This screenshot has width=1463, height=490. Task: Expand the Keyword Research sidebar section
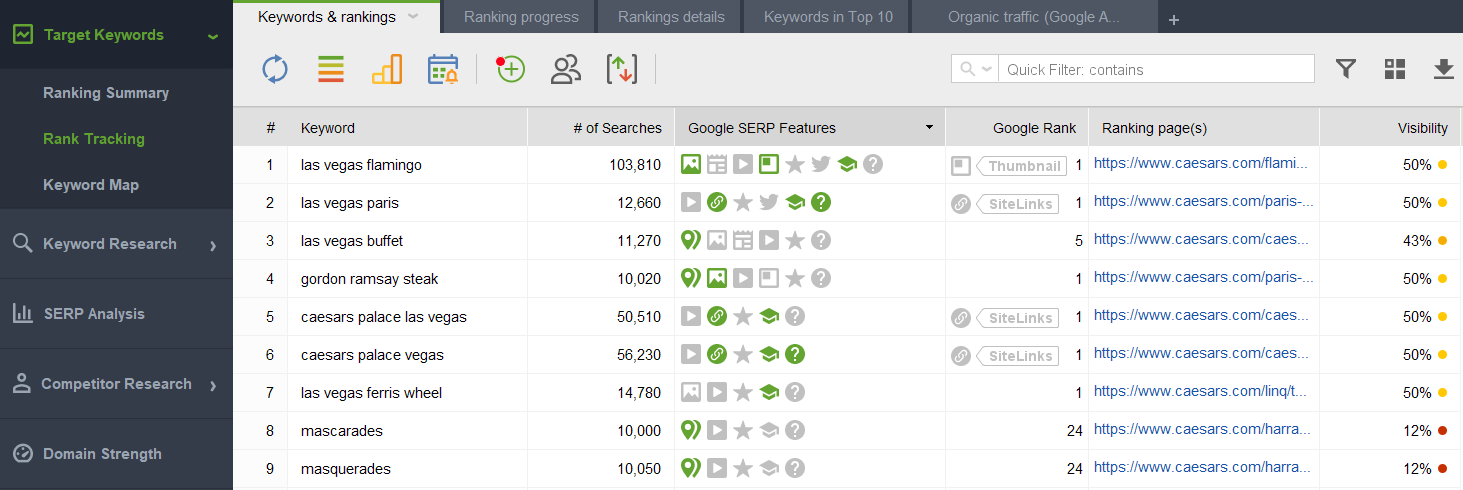point(116,244)
